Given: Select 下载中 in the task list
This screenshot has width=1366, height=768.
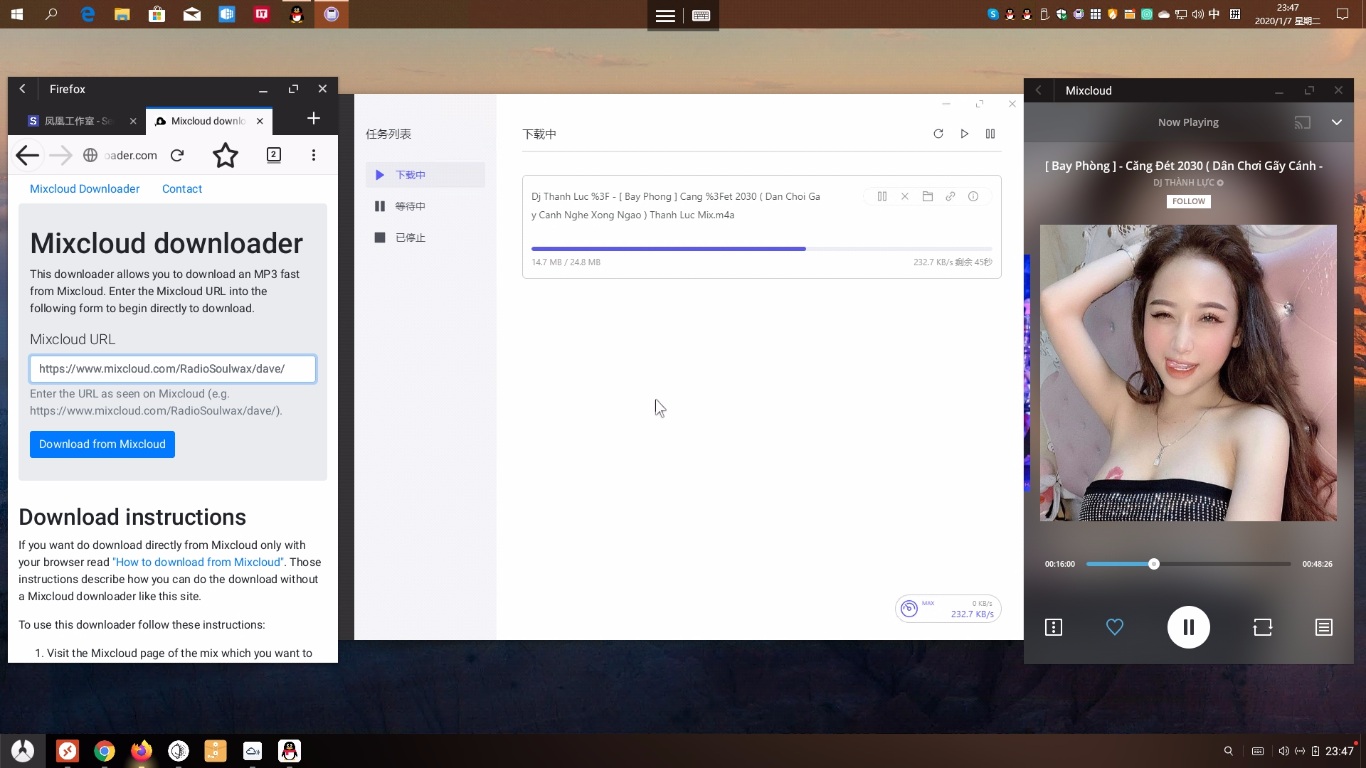Looking at the screenshot, I should pyautogui.click(x=425, y=175).
